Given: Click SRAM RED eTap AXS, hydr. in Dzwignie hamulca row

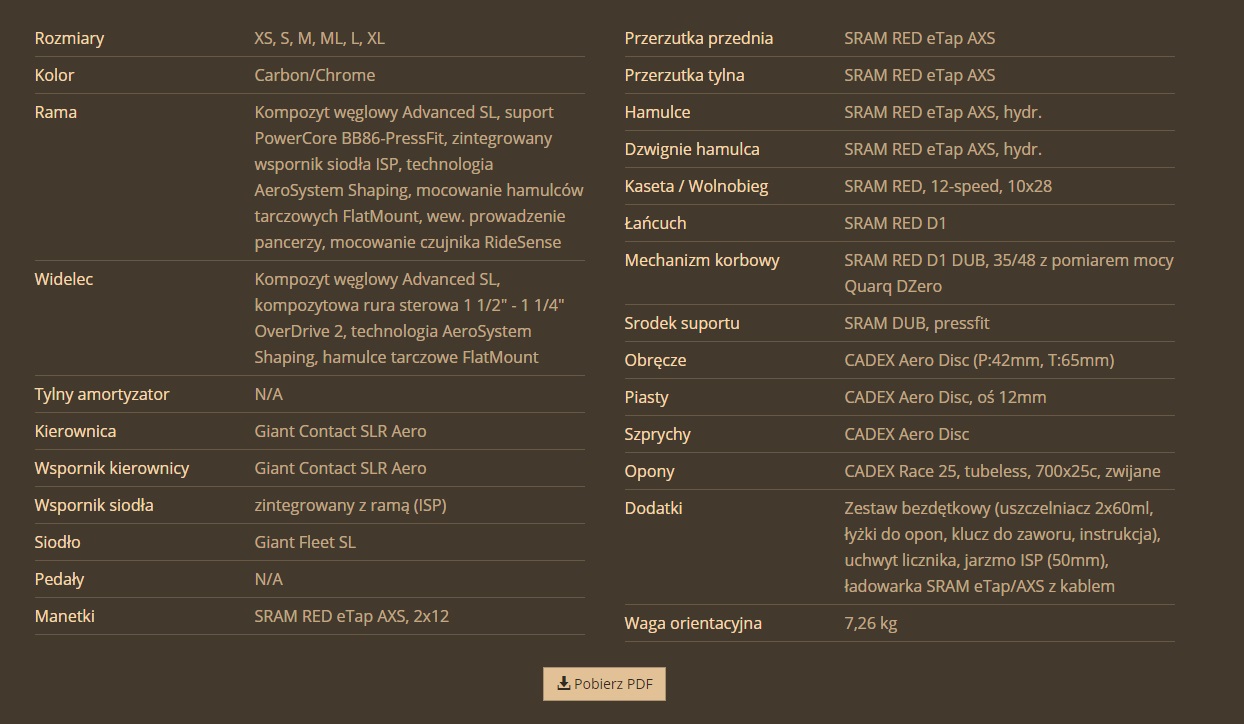Looking at the screenshot, I should (943, 149).
